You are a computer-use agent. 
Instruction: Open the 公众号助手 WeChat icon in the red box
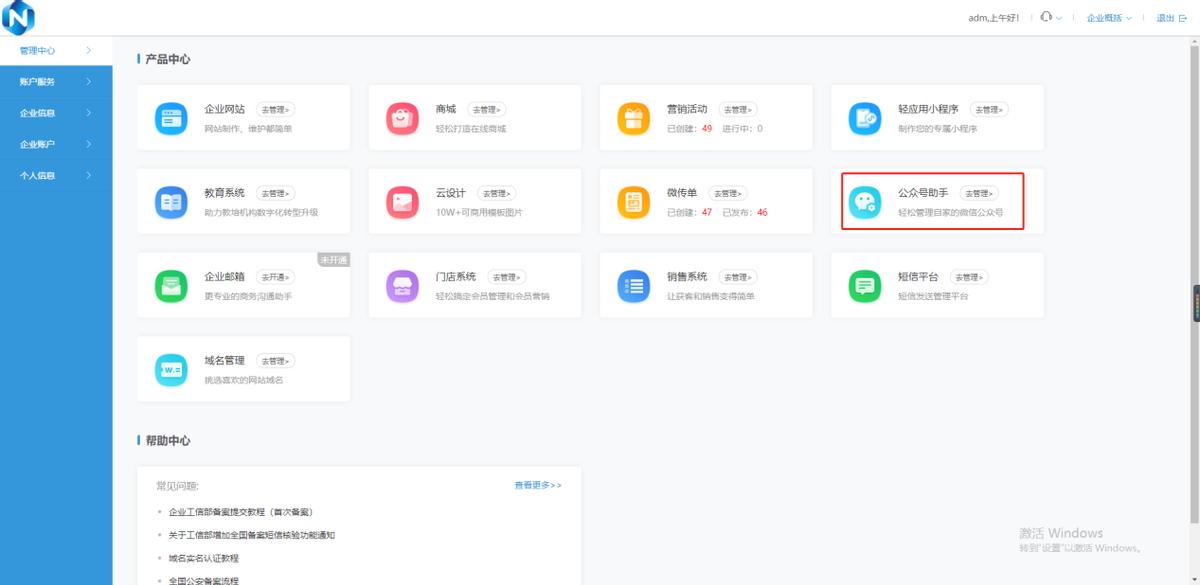click(864, 203)
